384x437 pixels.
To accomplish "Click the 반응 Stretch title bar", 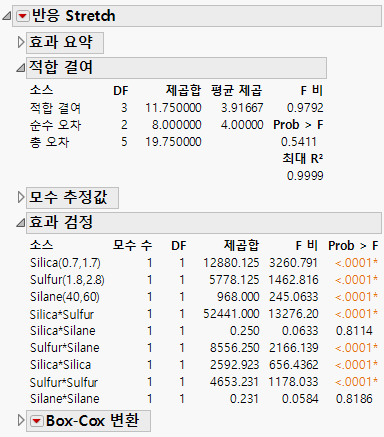I will click(x=197, y=16).
